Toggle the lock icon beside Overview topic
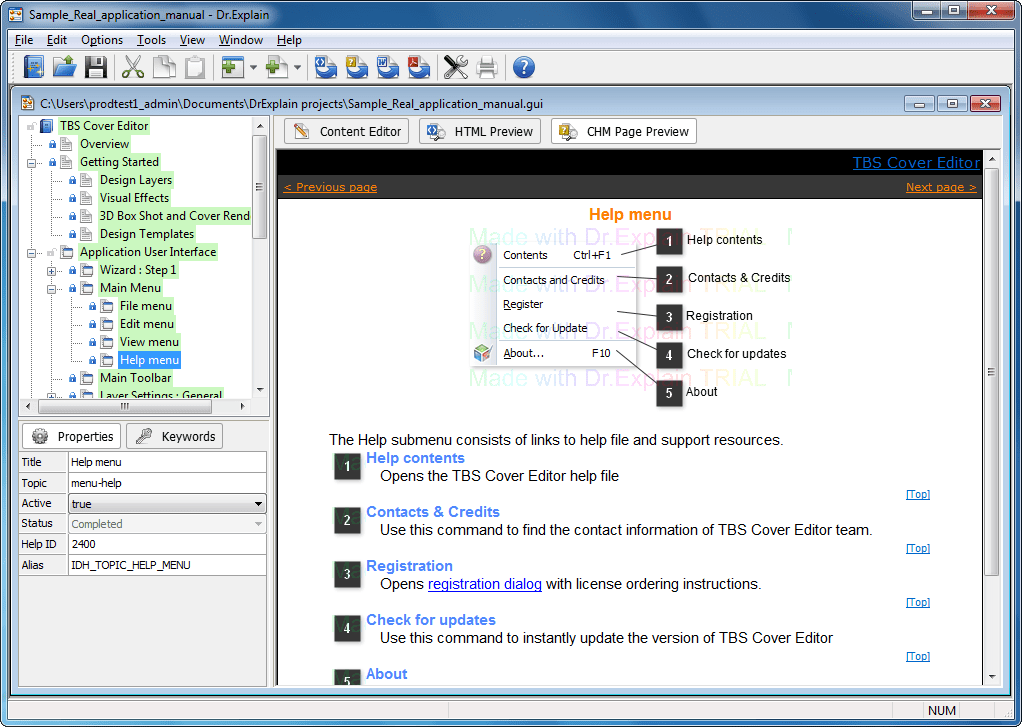The image size is (1022, 727). (x=53, y=144)
